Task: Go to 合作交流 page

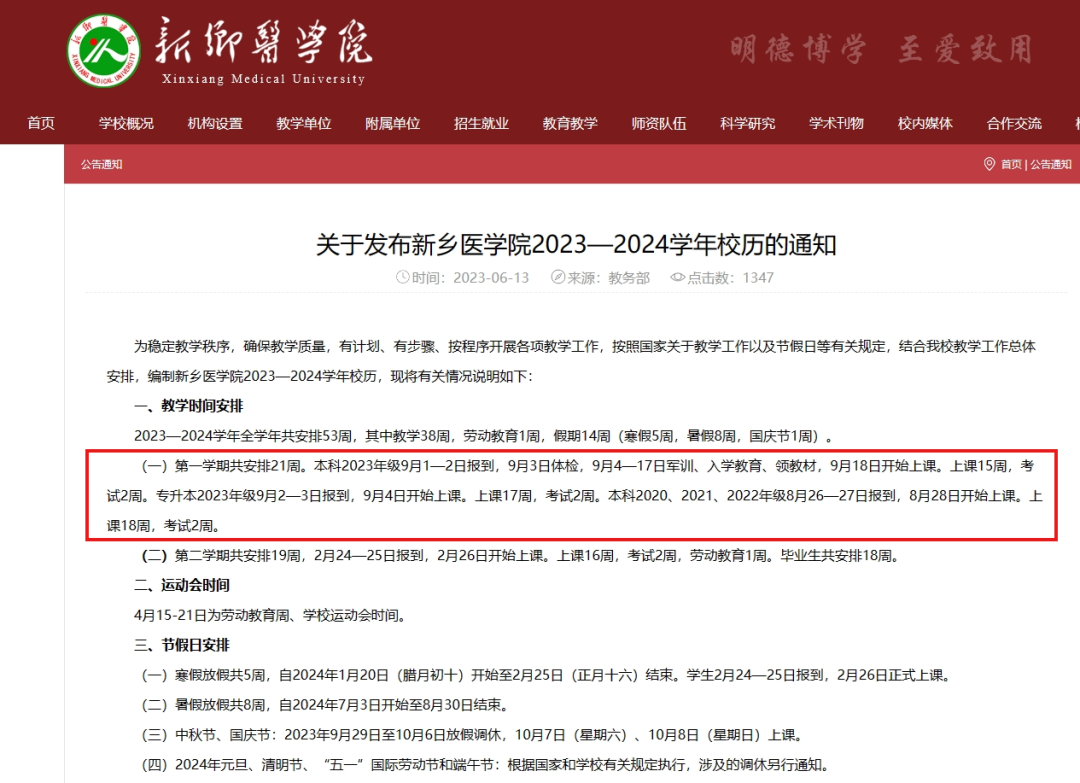Action: (1014, 124)
